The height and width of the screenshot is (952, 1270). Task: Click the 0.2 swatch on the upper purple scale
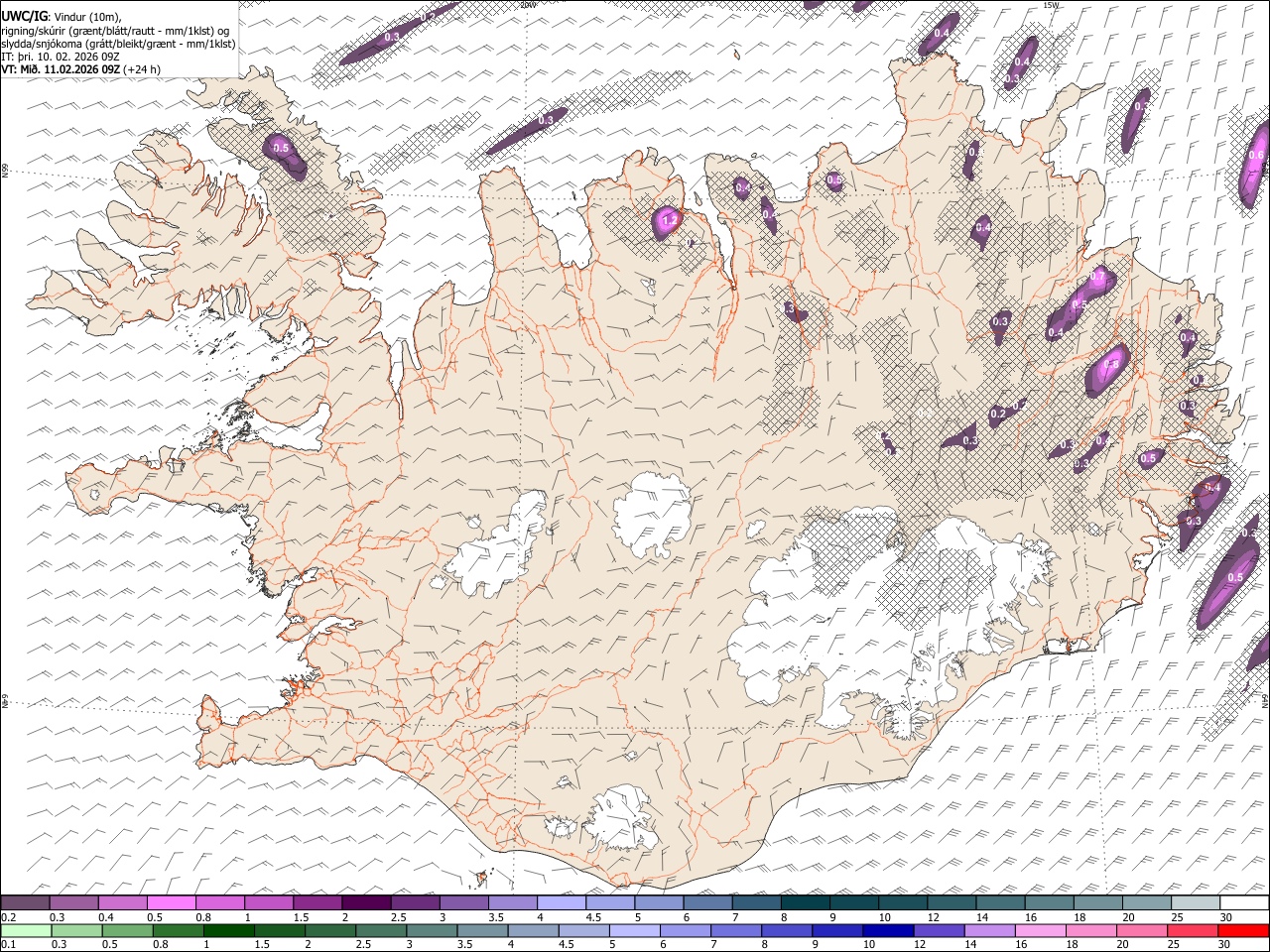(25, 902)
